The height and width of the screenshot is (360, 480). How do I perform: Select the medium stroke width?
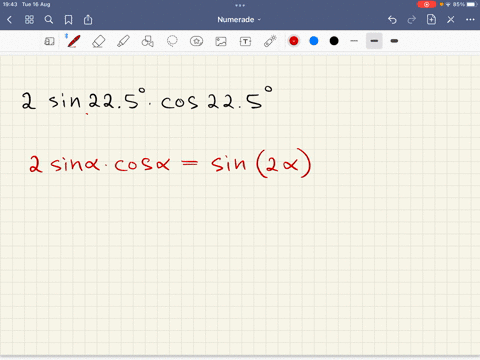[374, 41]
